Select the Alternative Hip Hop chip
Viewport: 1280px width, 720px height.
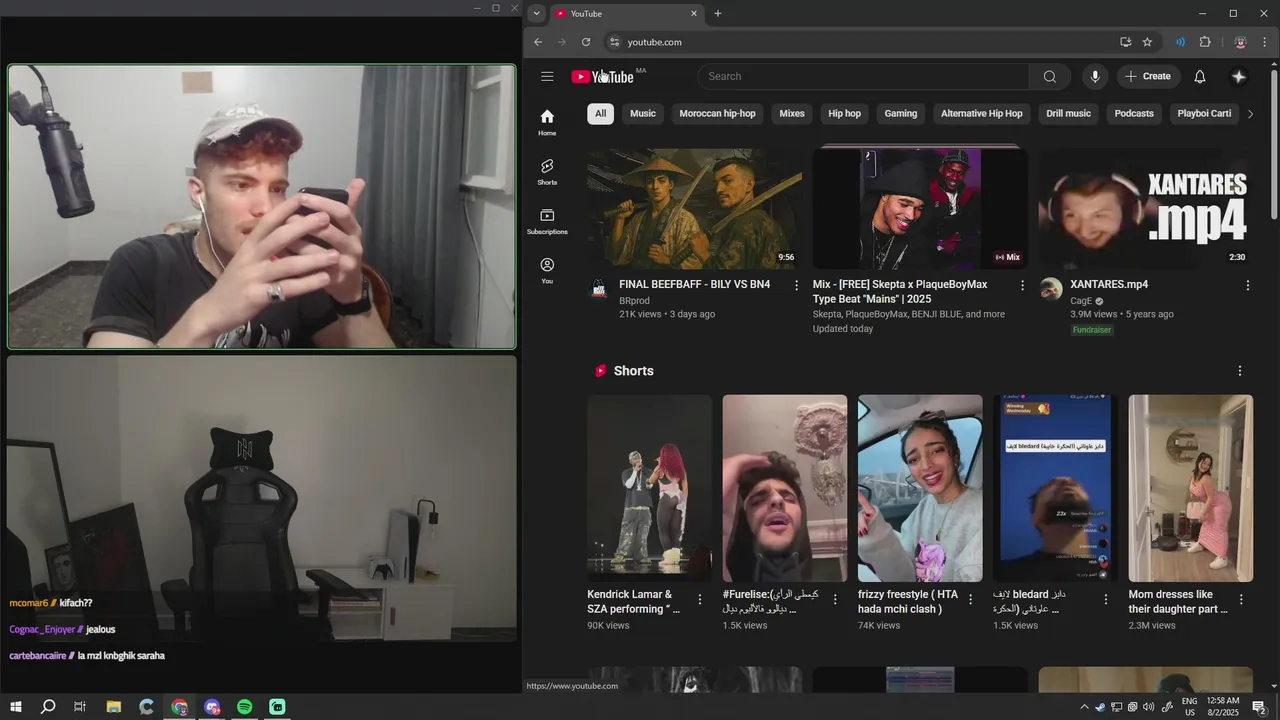point(982,114)
